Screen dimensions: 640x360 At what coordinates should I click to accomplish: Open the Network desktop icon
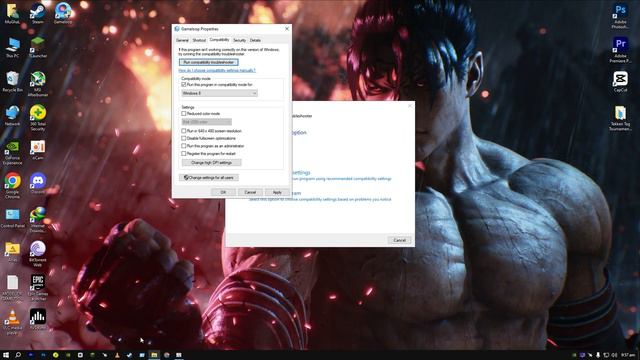tap(13, 116)
